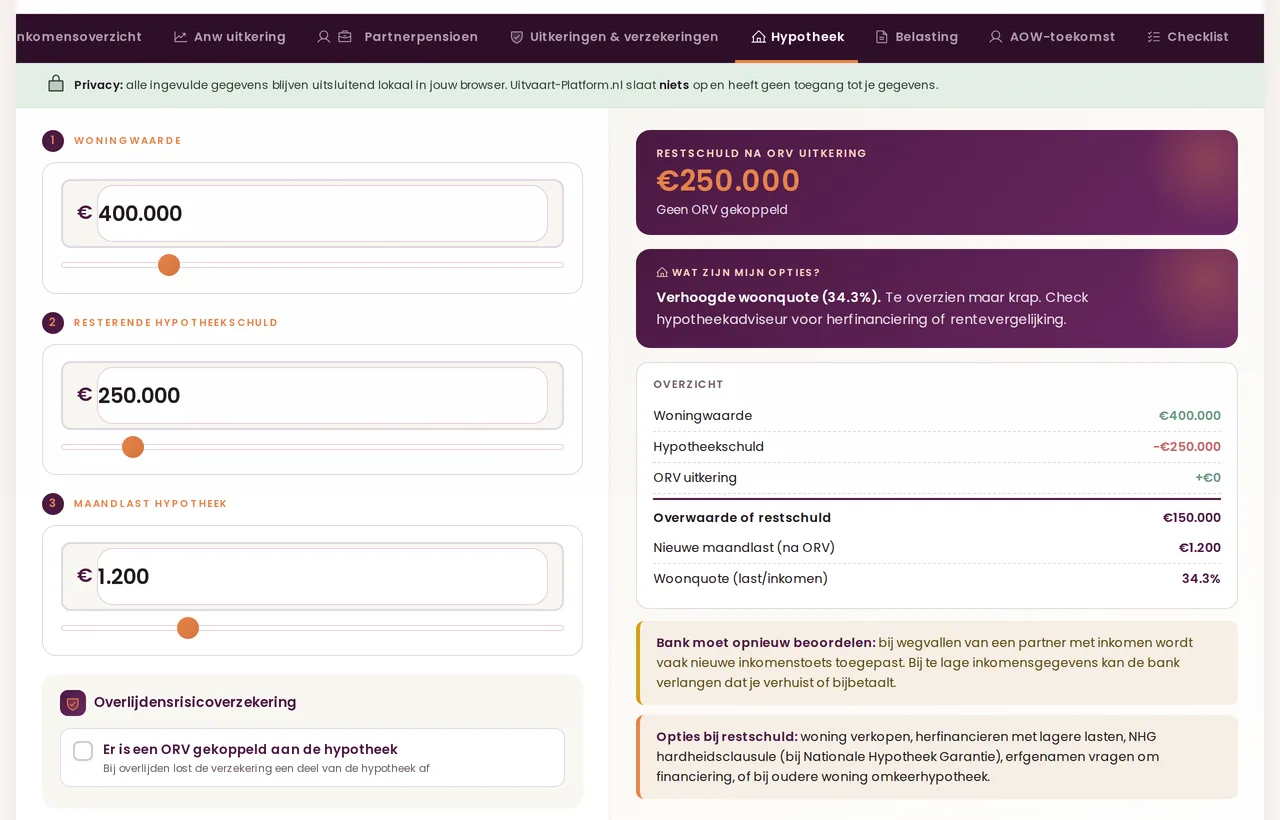Click the 'Bank moet opnieuw beoordelen' notice
Screen dimensions: 1280x820
pos(937,663)
